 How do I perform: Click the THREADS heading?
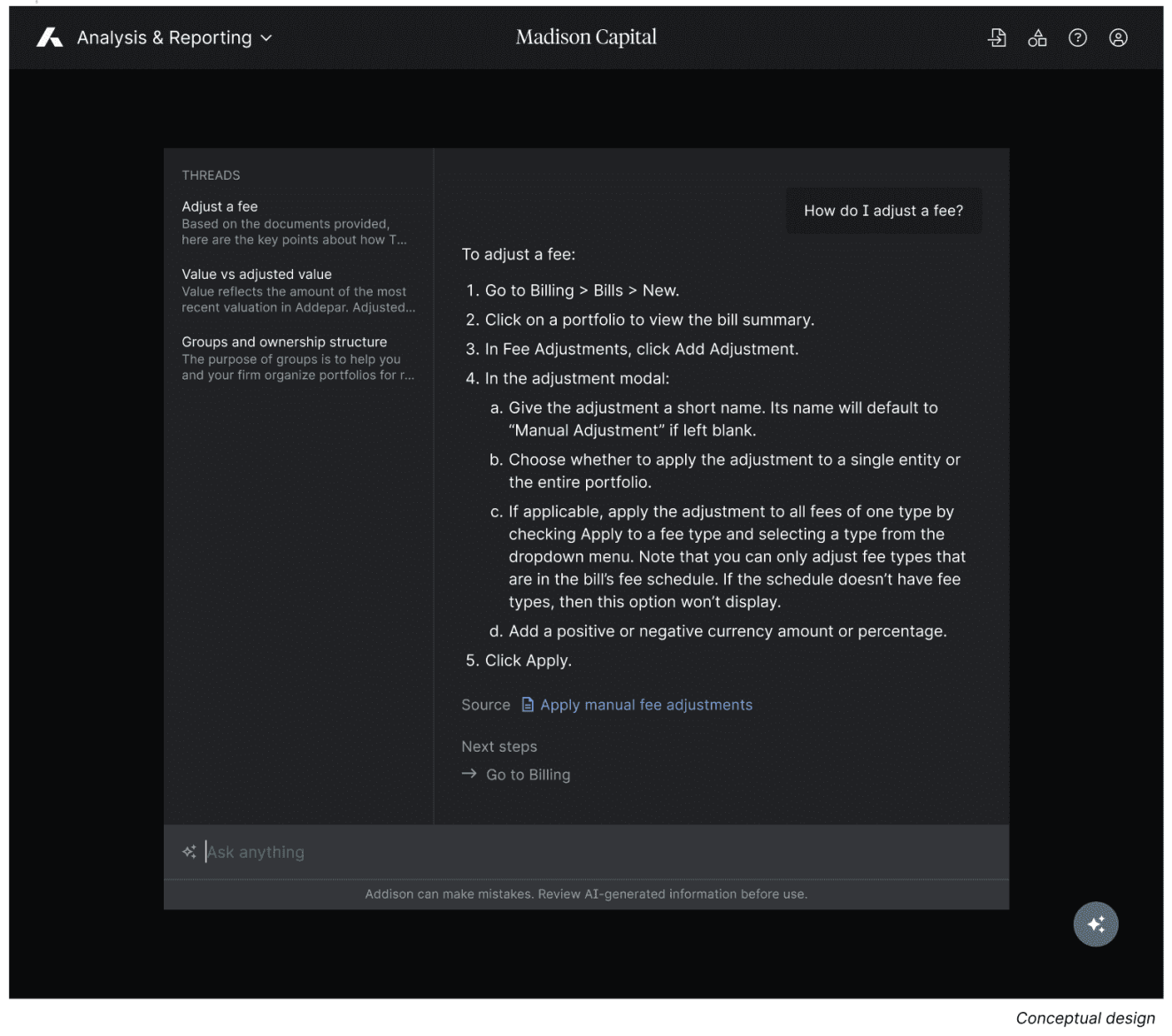[x=211, y=175]
